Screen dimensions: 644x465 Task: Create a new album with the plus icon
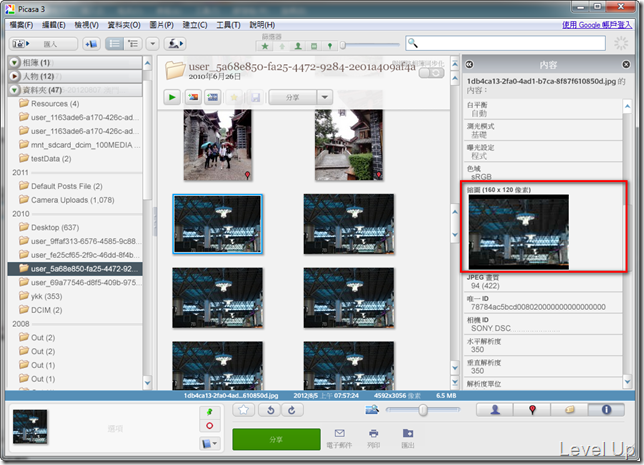[x=91, y=44]
